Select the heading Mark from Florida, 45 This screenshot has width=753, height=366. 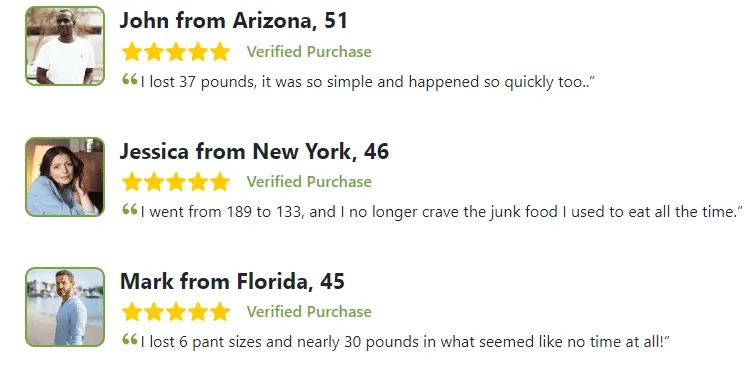(232, 281)
